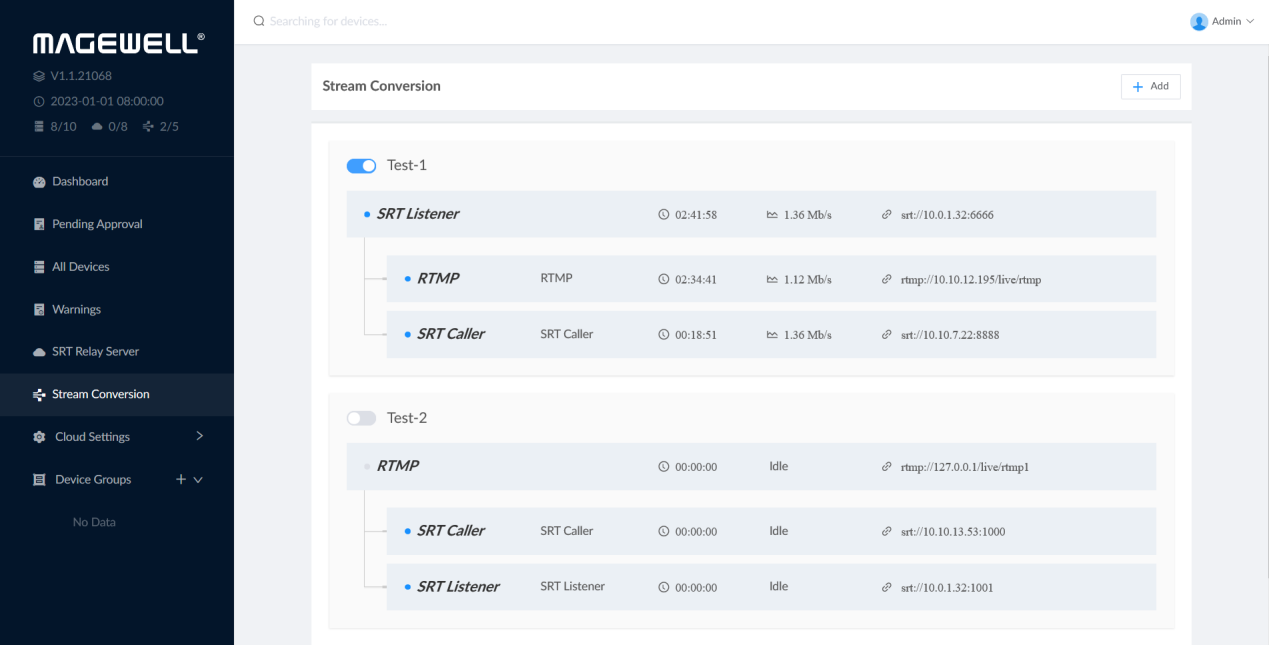
Task: Disable the Test-1 stream conversion toggle
Action: 361,166
